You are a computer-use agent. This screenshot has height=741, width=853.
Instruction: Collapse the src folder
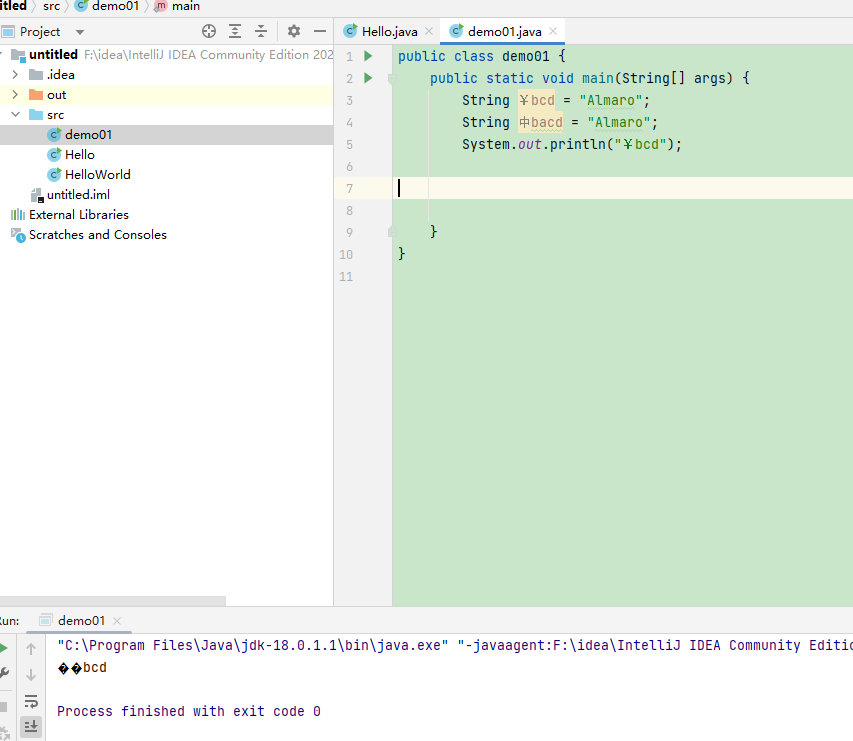click(15, 115)
